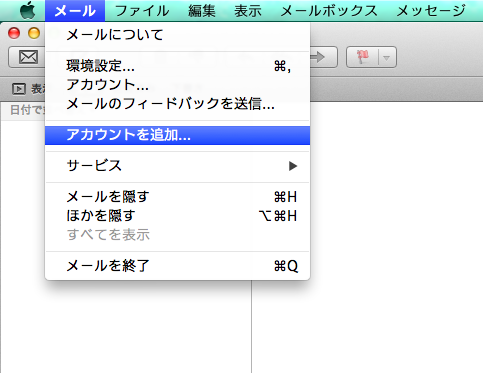
Task: Select アカウント... menu item
Action: click(x=177, y=85)
